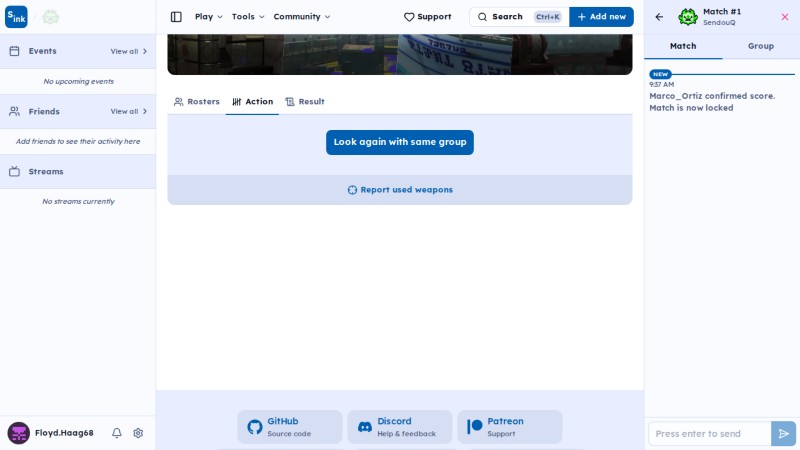Select the Action tab
The height and width of the screenshot is (450, 800).
(253, 102)
